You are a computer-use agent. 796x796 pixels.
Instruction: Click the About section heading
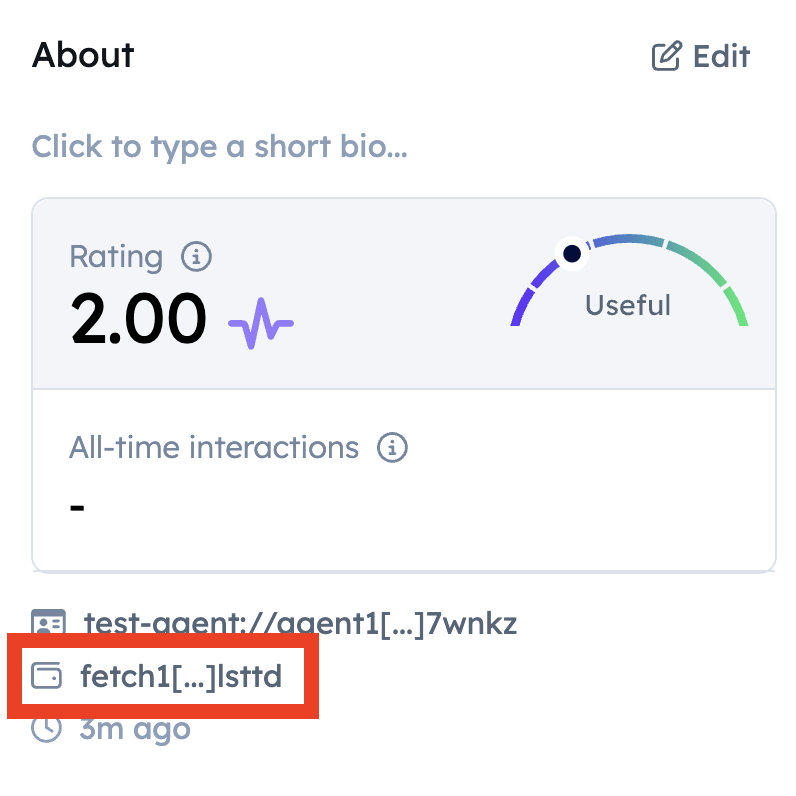pos(83,55)
